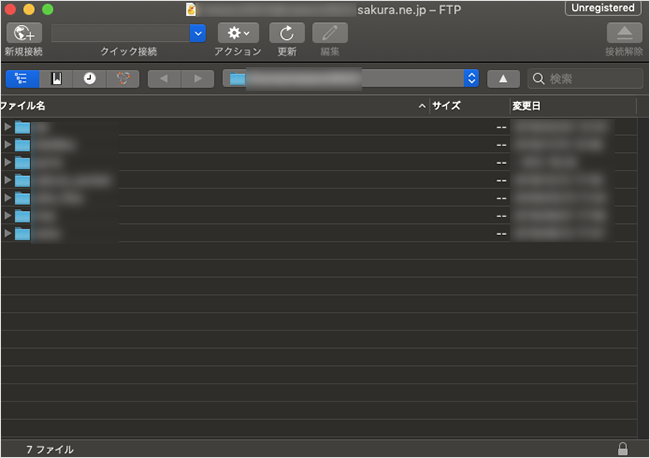Switch to the bookmarks view

[x=56, y=78]
